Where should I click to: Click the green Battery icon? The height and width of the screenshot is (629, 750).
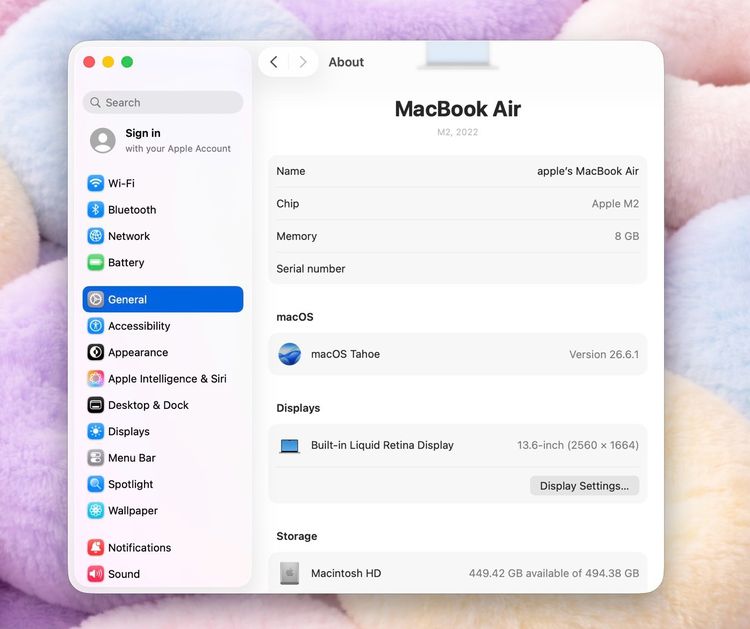[x=96, y=262]
